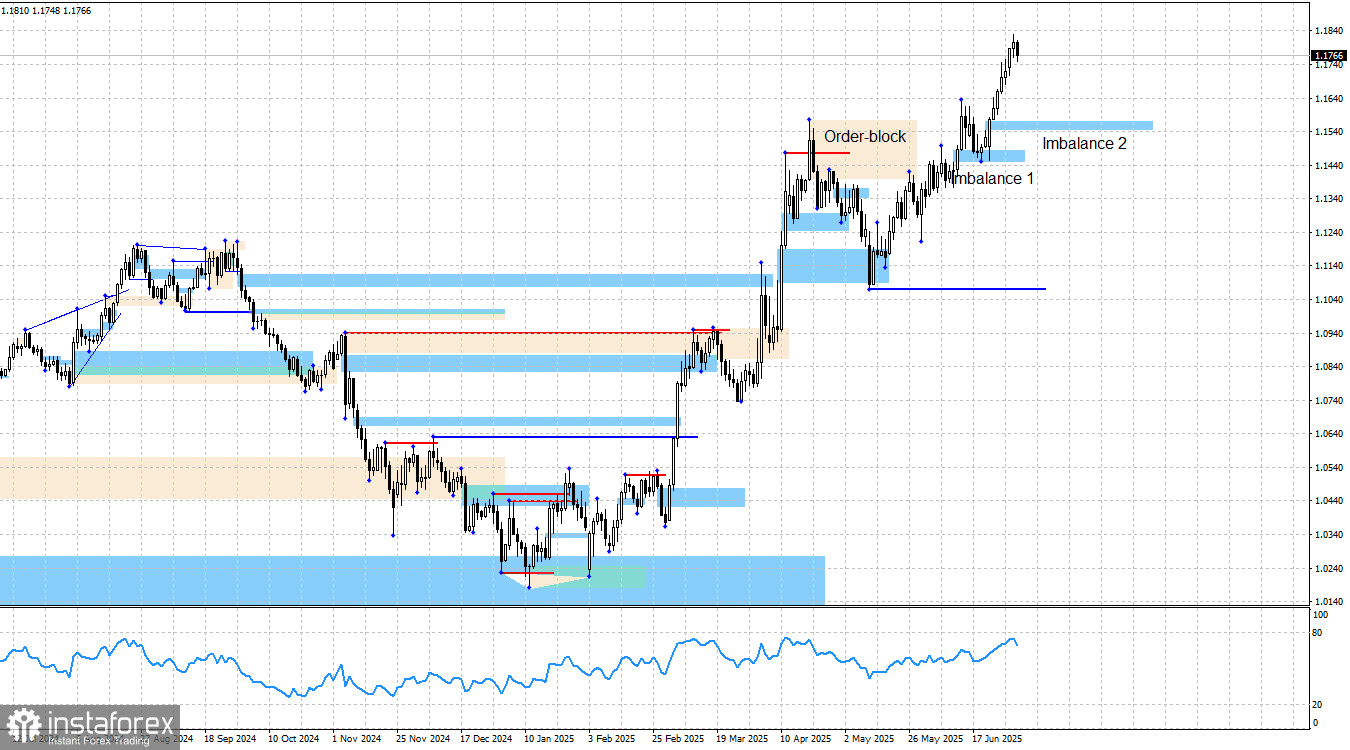Screen dimensions: 1350x750
Task: Click the indicator scale label 80
Action: 1318,634
